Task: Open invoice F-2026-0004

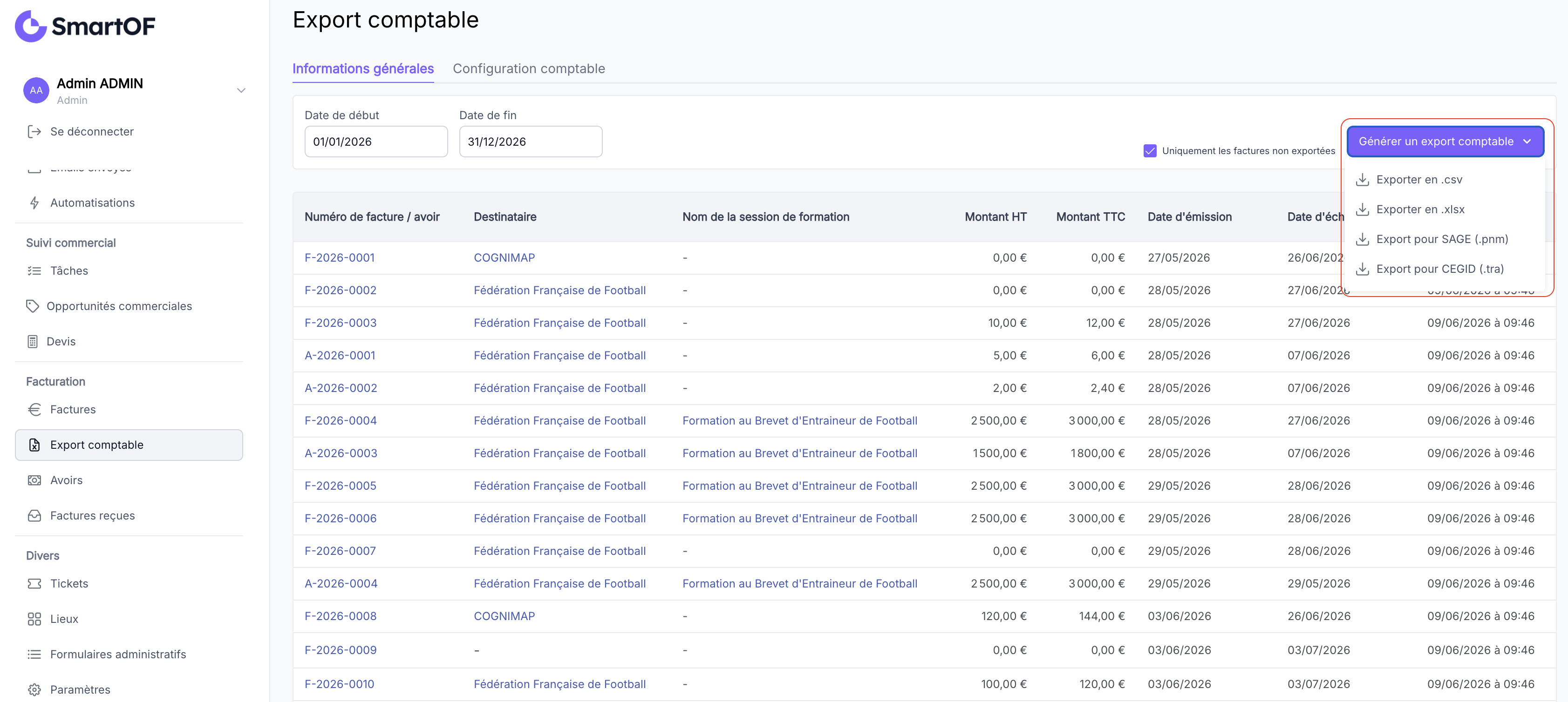Action: tap(340, 420)
